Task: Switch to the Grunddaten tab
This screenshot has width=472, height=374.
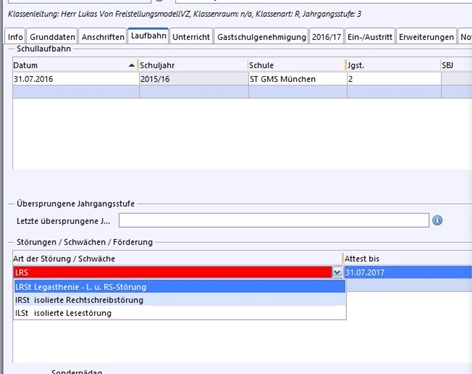Action: click(52, 37)
